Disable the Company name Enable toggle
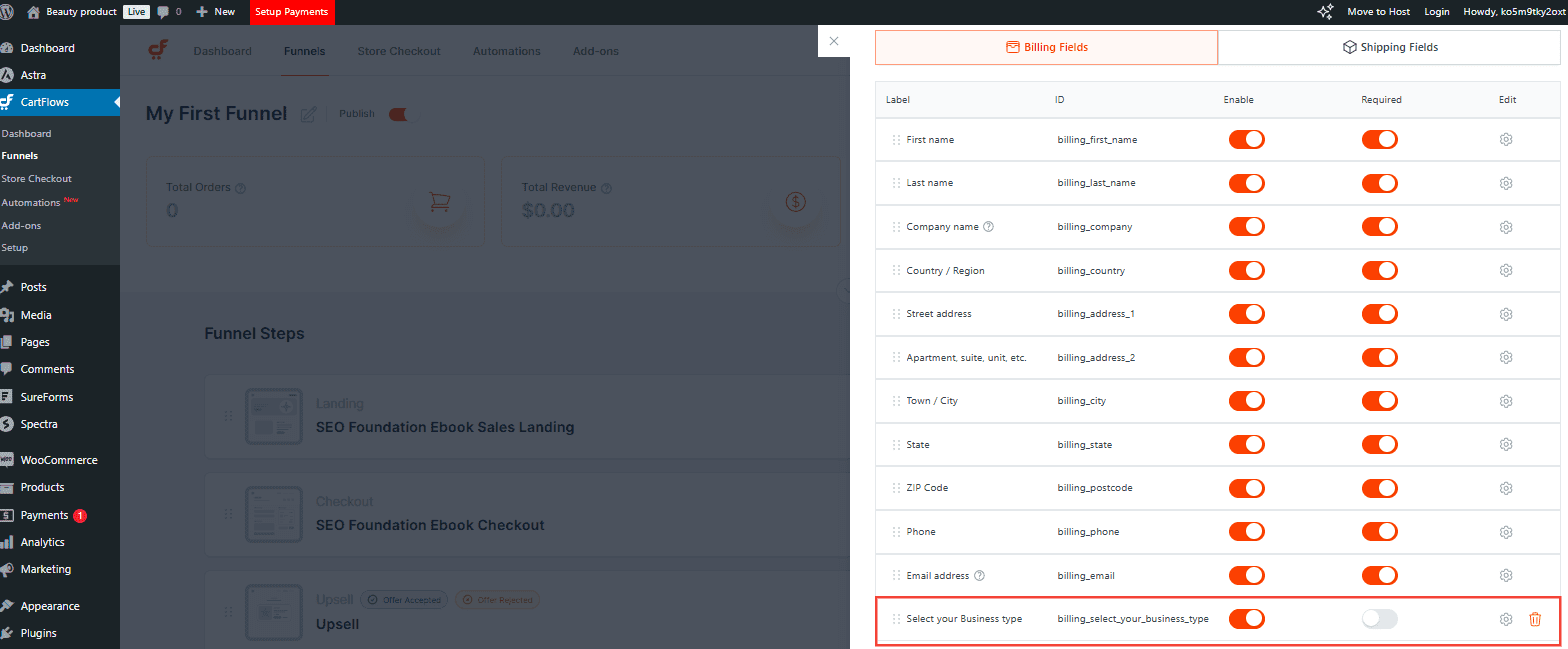This screenshot has height=649, width=1568. 1246,227
